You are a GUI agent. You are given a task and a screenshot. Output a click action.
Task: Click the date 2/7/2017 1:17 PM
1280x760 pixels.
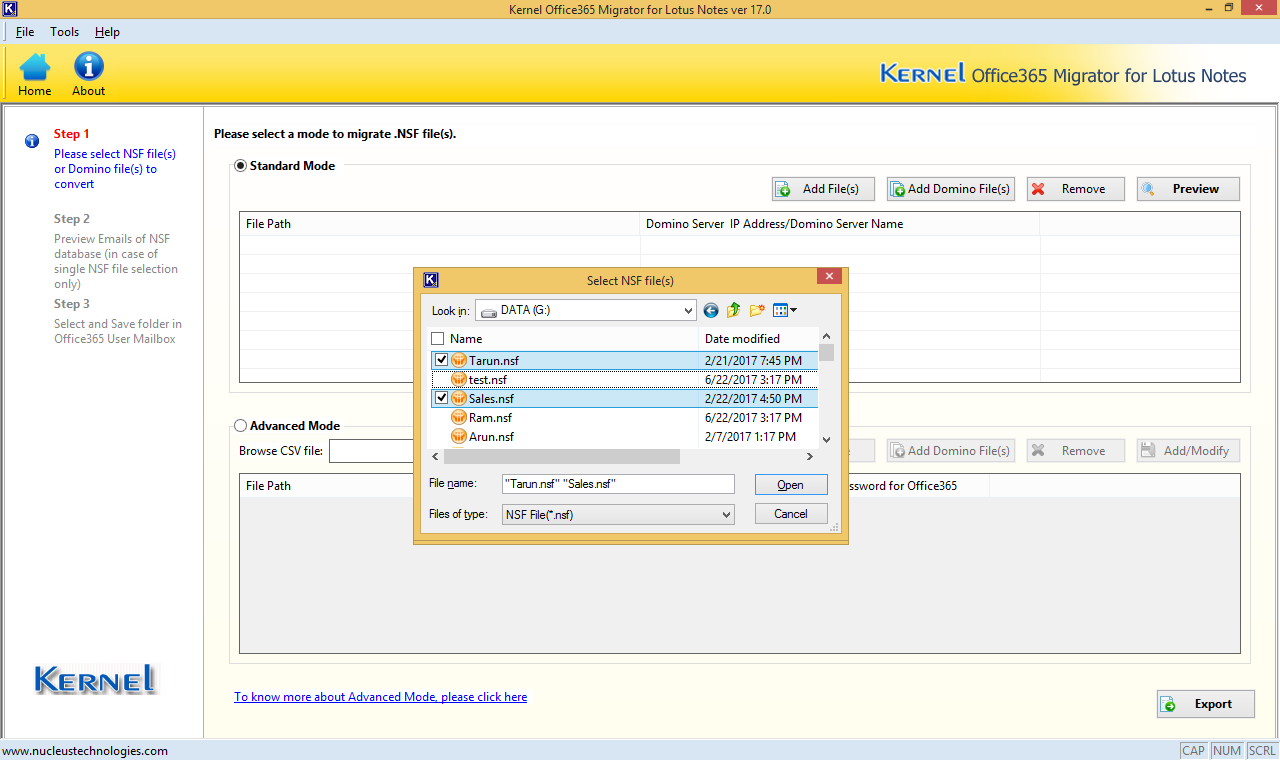pos(750,437)
